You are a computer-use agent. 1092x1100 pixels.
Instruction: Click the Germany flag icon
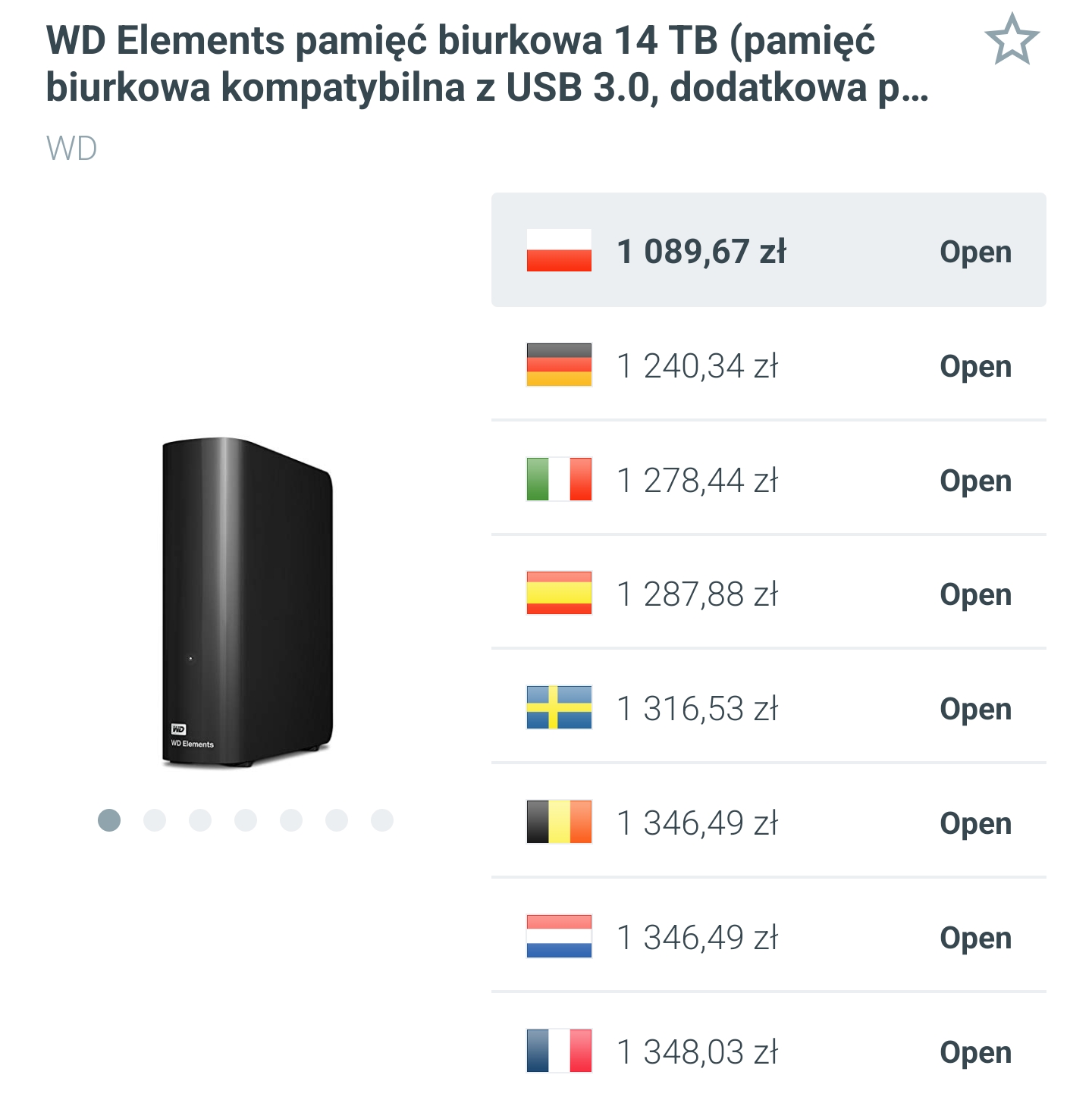tap(559, 365)
